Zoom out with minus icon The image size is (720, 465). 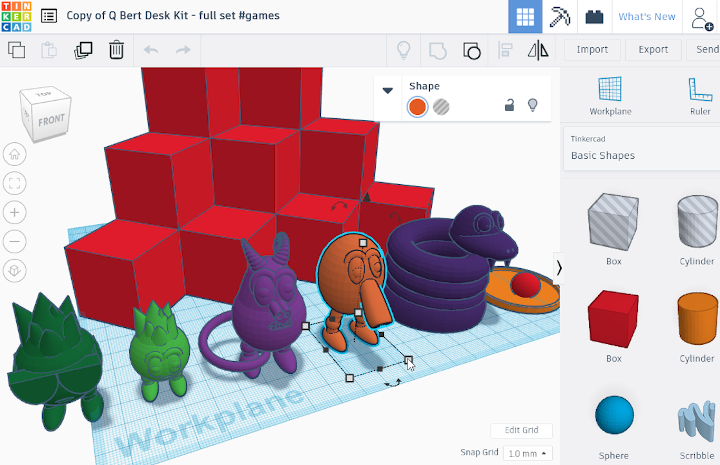pos(15,241)
